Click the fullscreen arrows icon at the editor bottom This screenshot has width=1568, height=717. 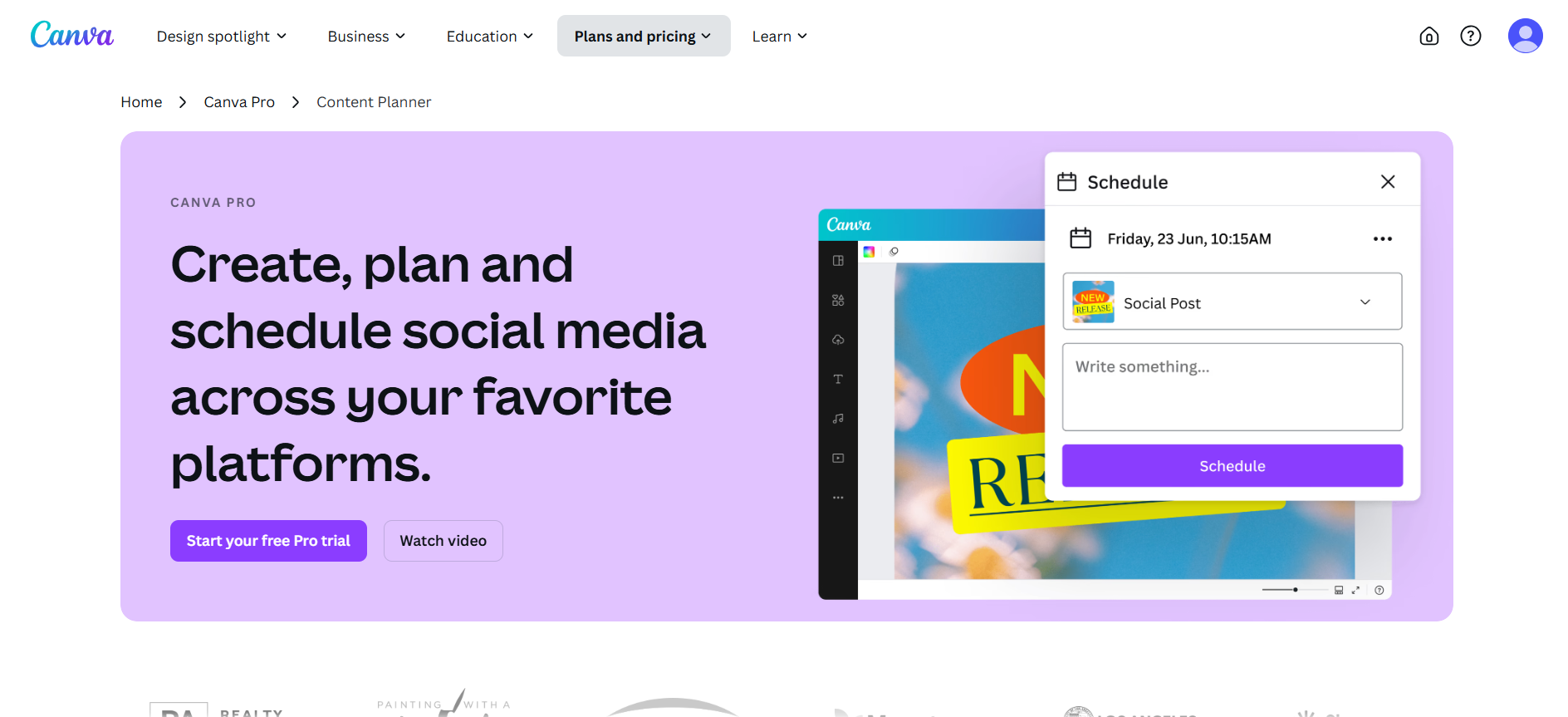point(1356,590)
